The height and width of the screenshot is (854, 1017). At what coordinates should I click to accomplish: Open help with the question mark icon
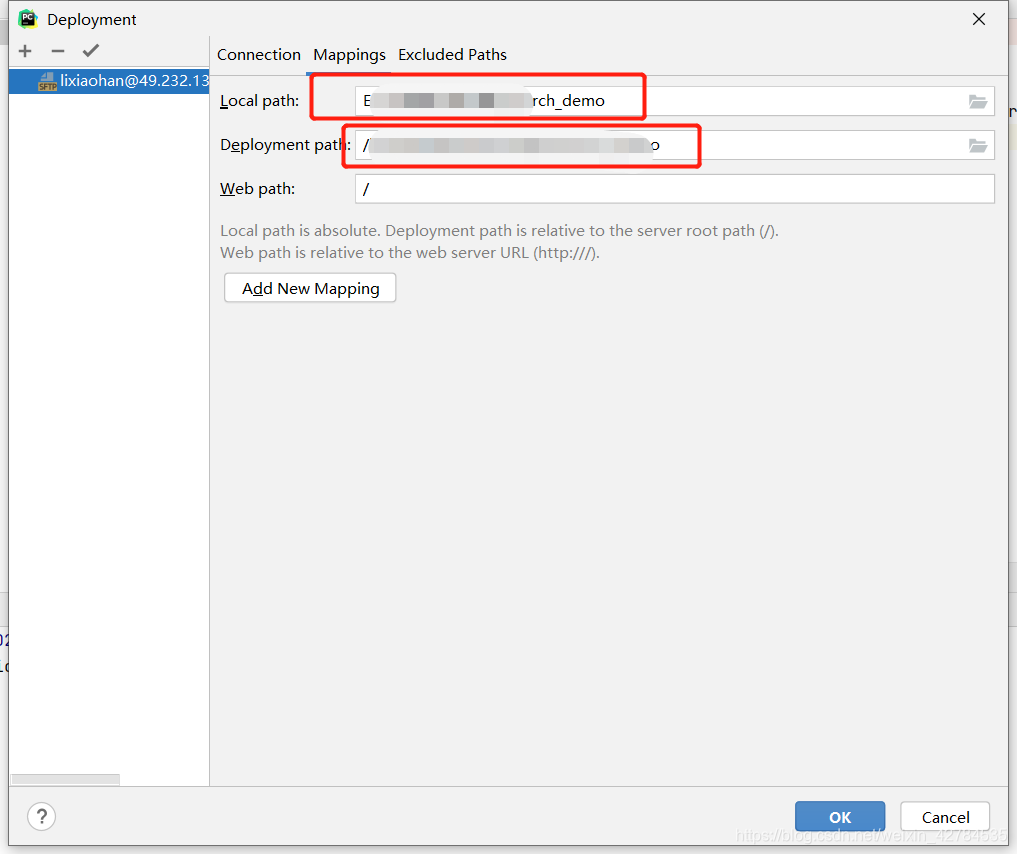[42, 816]
